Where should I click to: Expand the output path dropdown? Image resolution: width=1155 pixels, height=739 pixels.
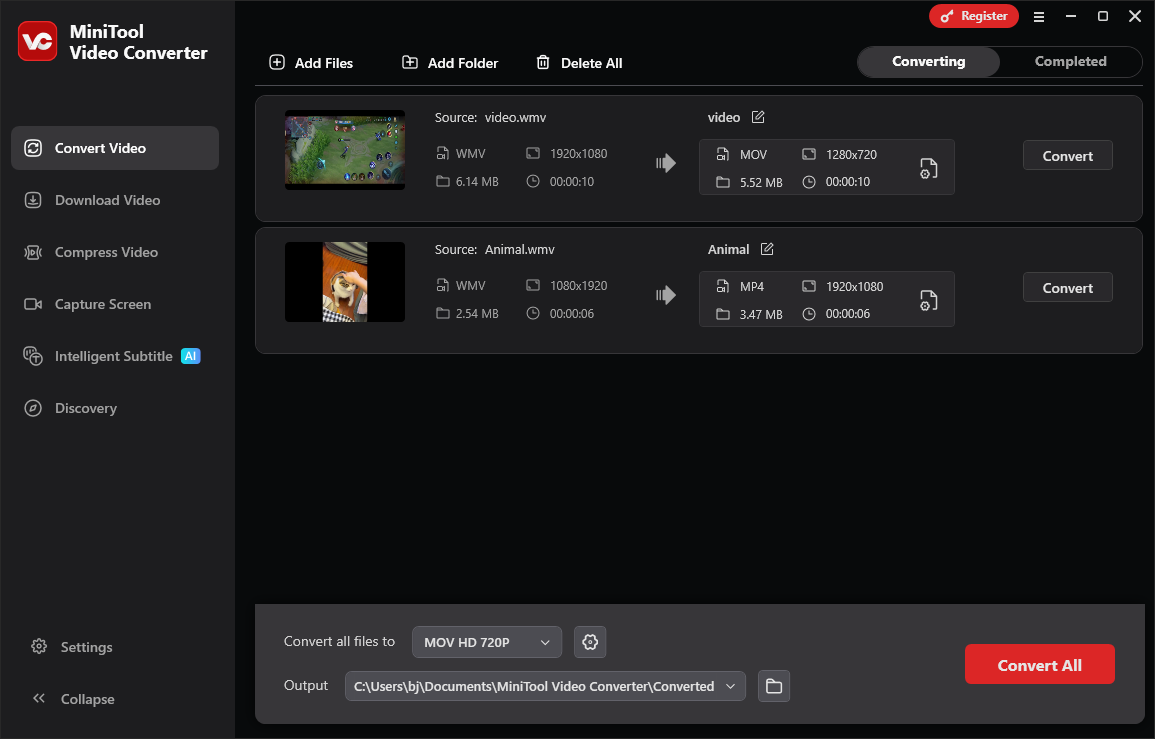pos(731,686)
